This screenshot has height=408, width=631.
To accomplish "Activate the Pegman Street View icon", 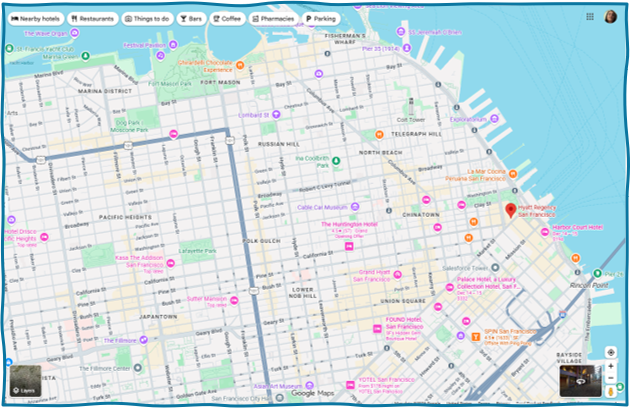I will coord(611,391).
